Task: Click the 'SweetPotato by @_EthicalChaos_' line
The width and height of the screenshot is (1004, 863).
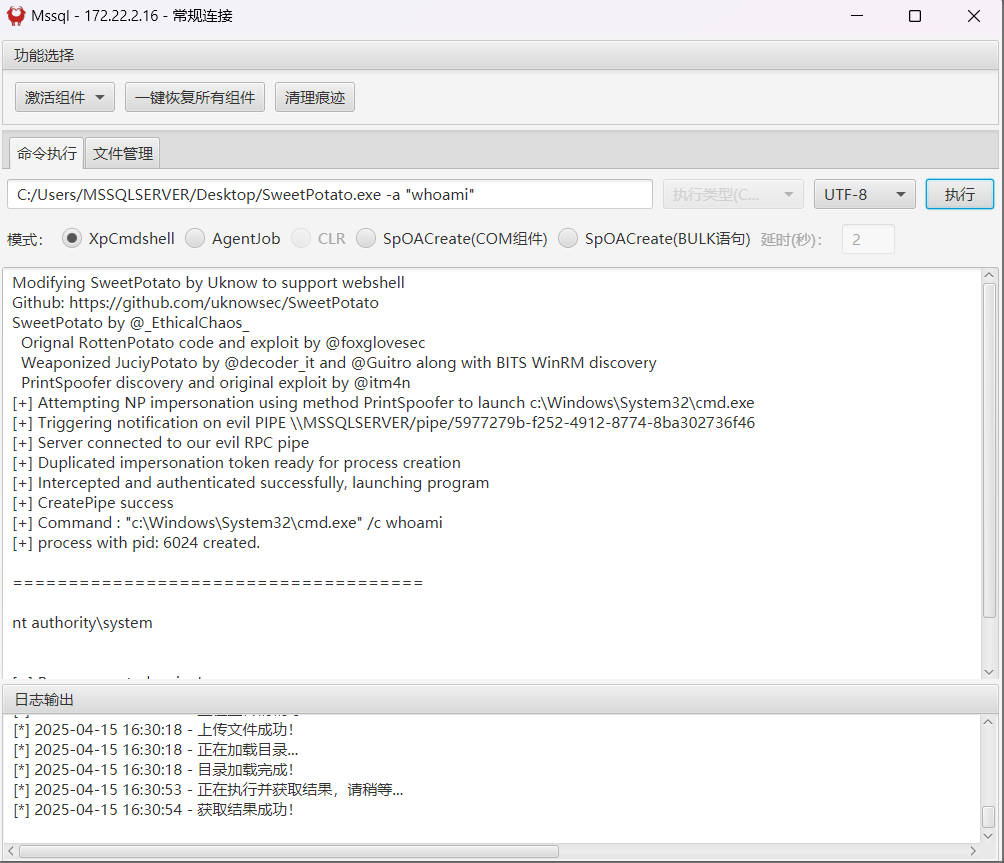Action: click(131, 323)
